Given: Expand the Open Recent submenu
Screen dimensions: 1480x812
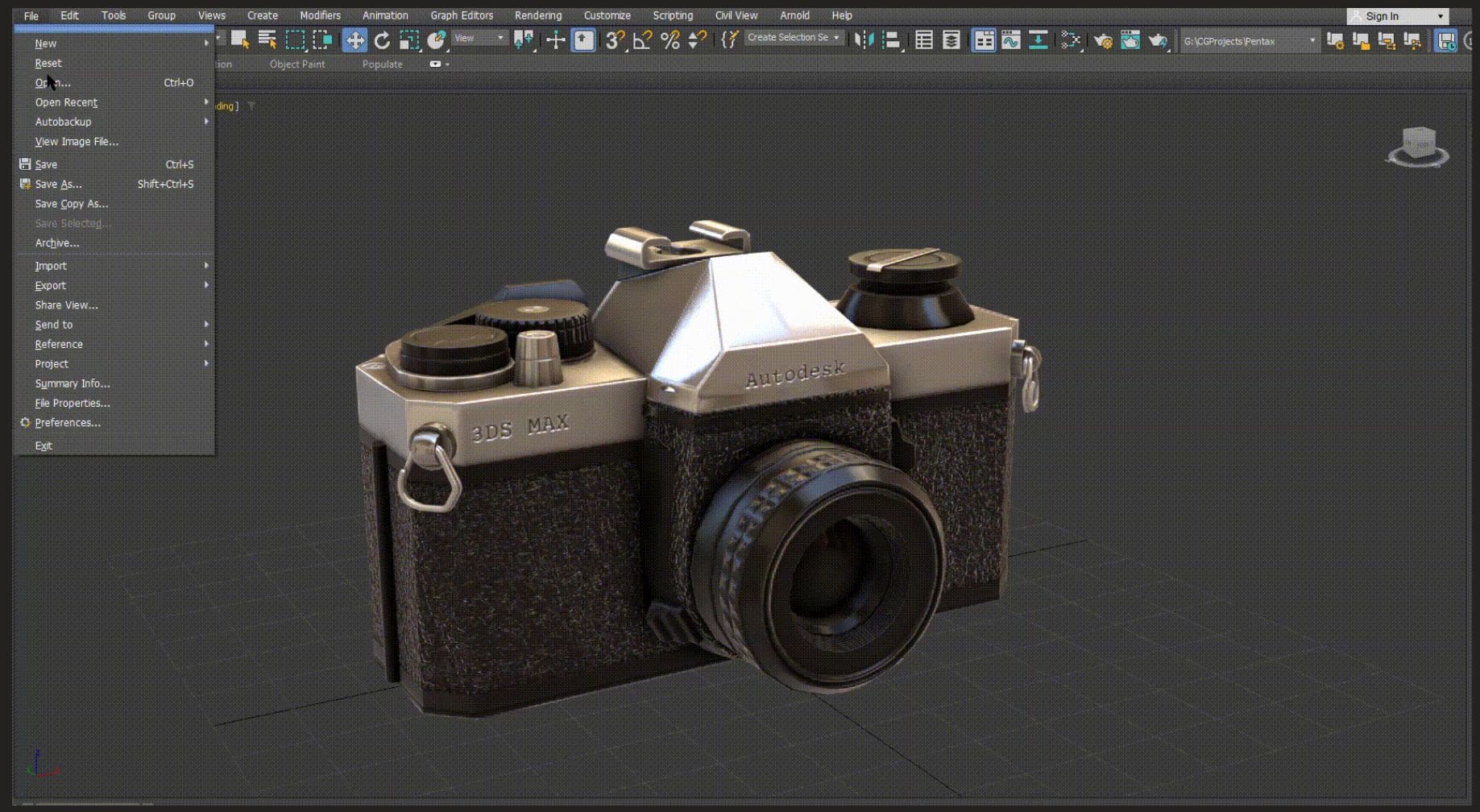Looking at the screenshot, I should coord(114,102).
